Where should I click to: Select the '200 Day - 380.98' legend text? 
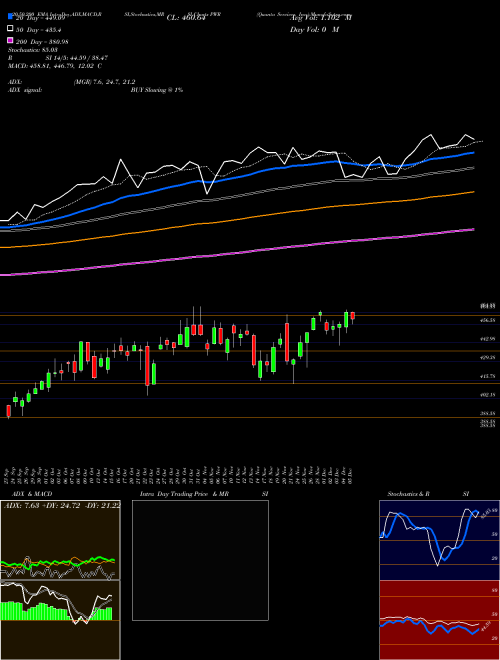[x=42, y=42]
